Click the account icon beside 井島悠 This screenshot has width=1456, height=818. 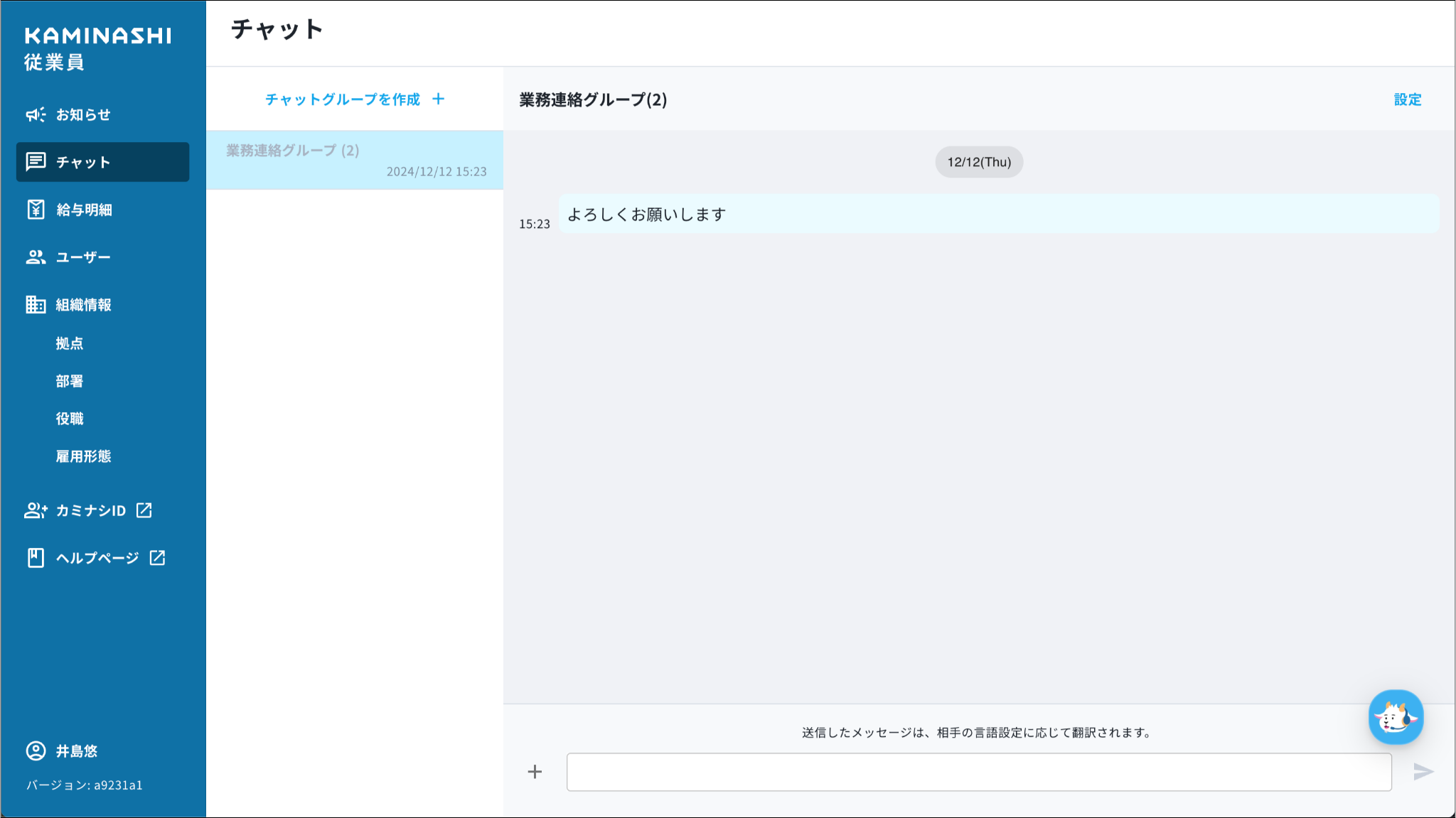(x=36, y=751)
